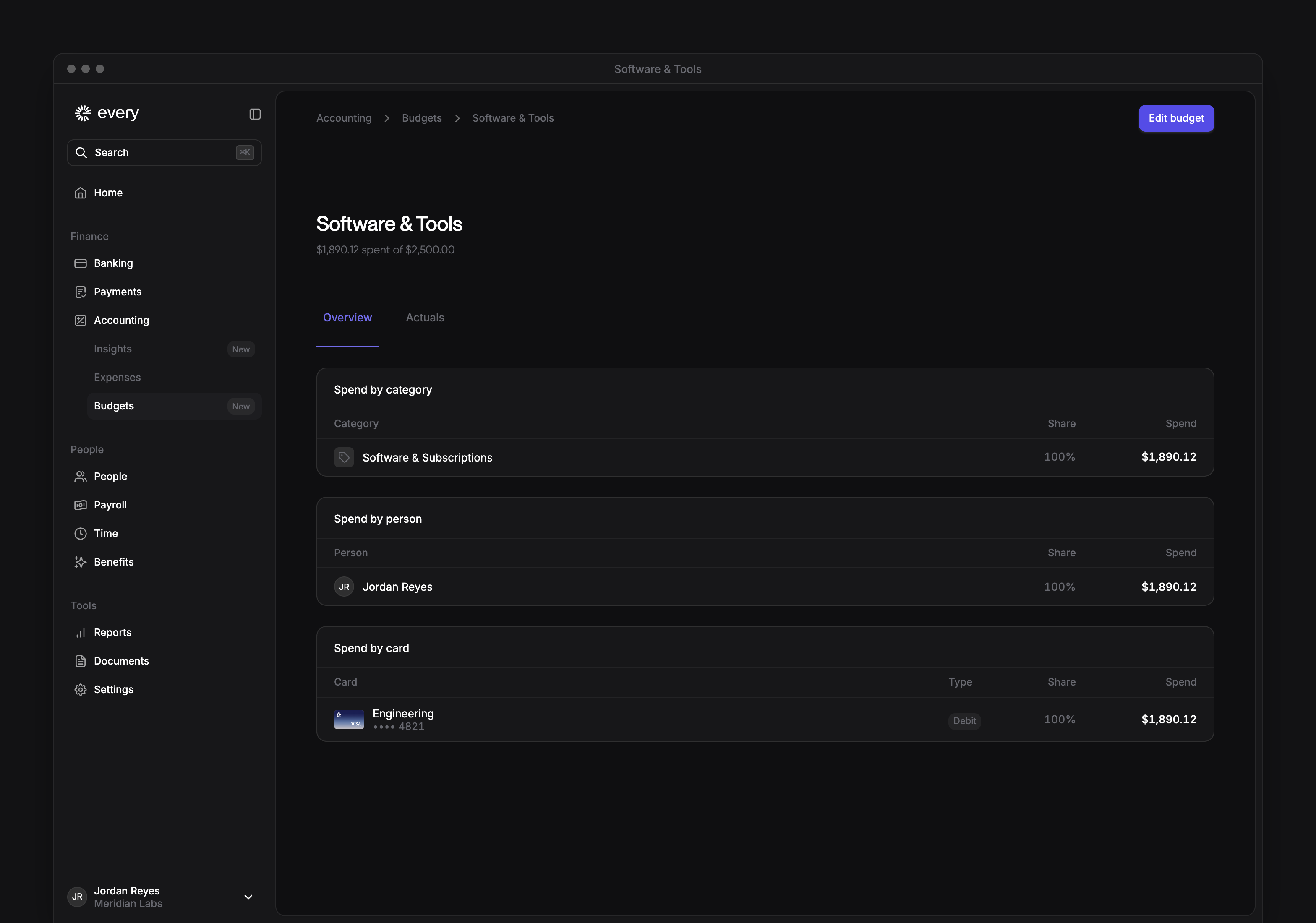Click the Settings gear icon
1316x923 pixels.
point(80,689)
